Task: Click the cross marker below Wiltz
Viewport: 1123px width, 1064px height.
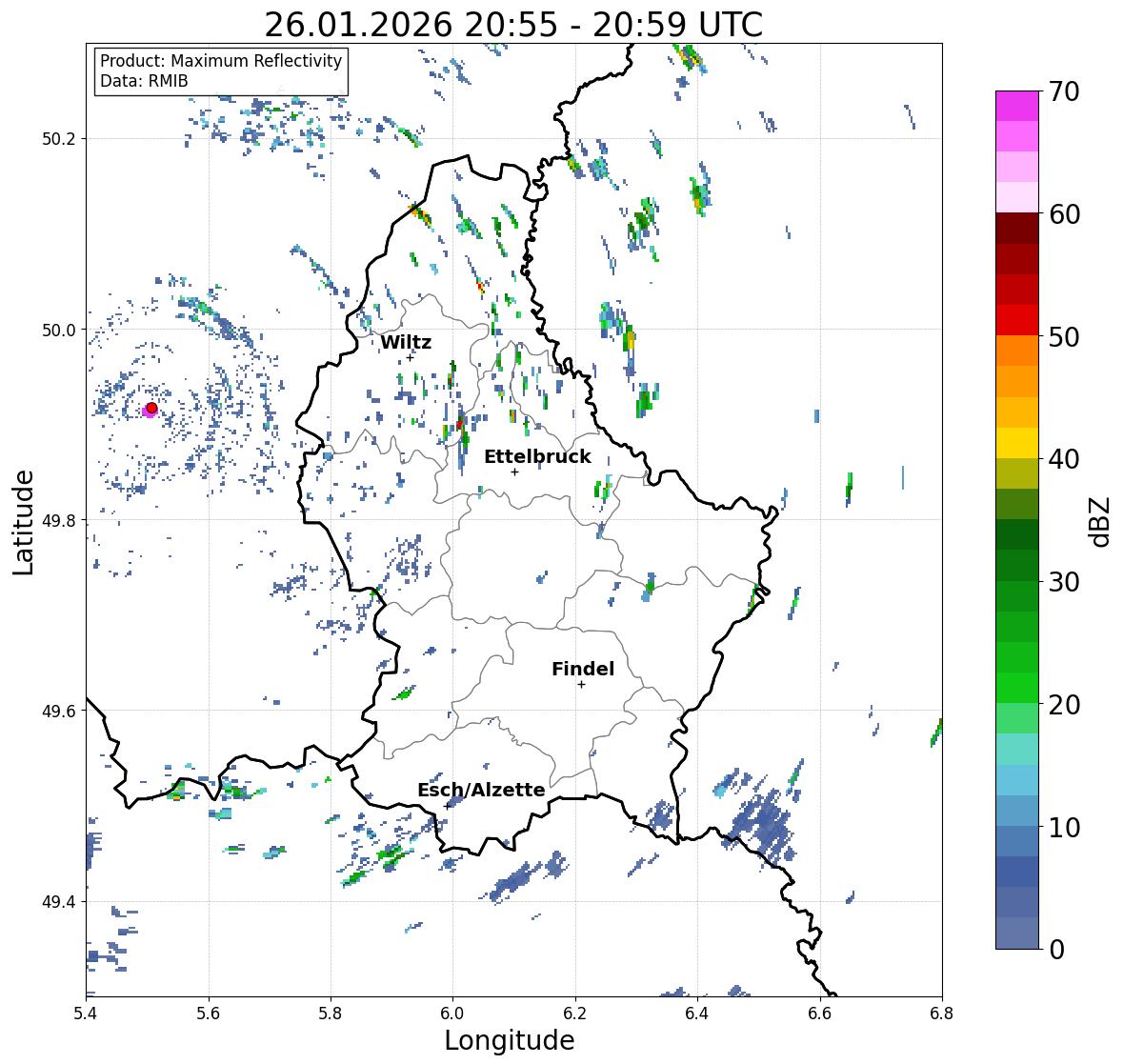Action: pyautogui.click(x=410, y=358)
